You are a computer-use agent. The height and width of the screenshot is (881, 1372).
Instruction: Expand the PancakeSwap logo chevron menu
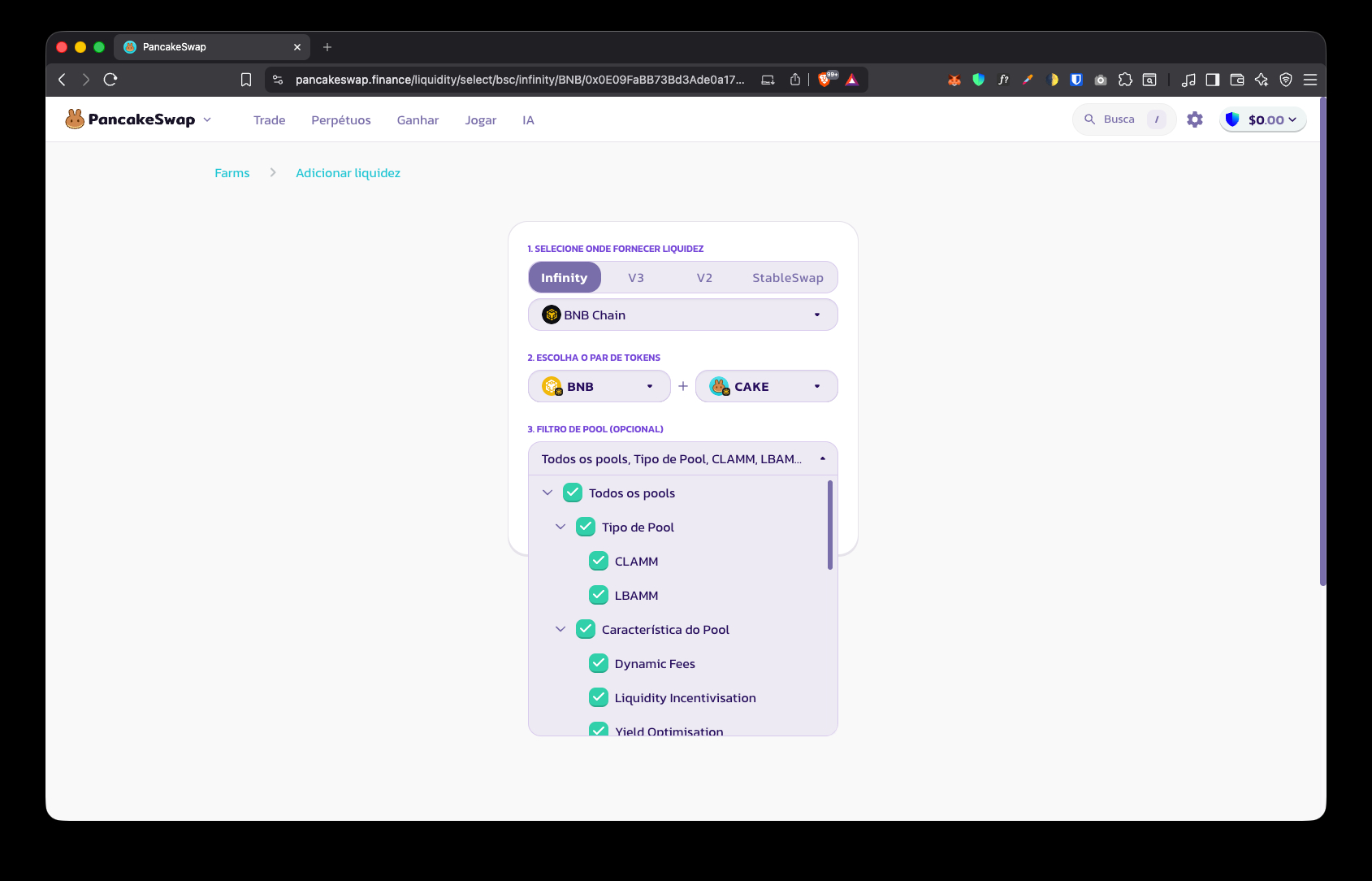(x=207, y=119)
